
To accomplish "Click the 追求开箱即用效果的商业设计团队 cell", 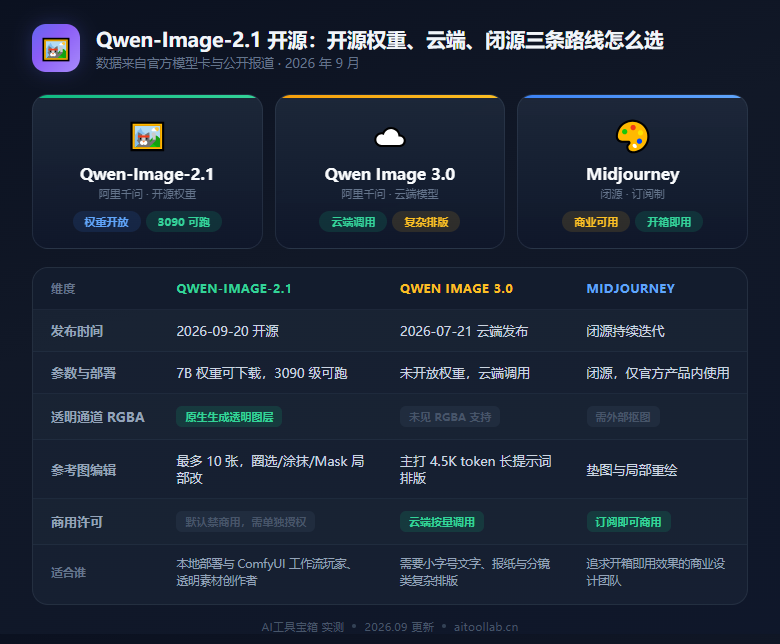I will pos(656,572).
